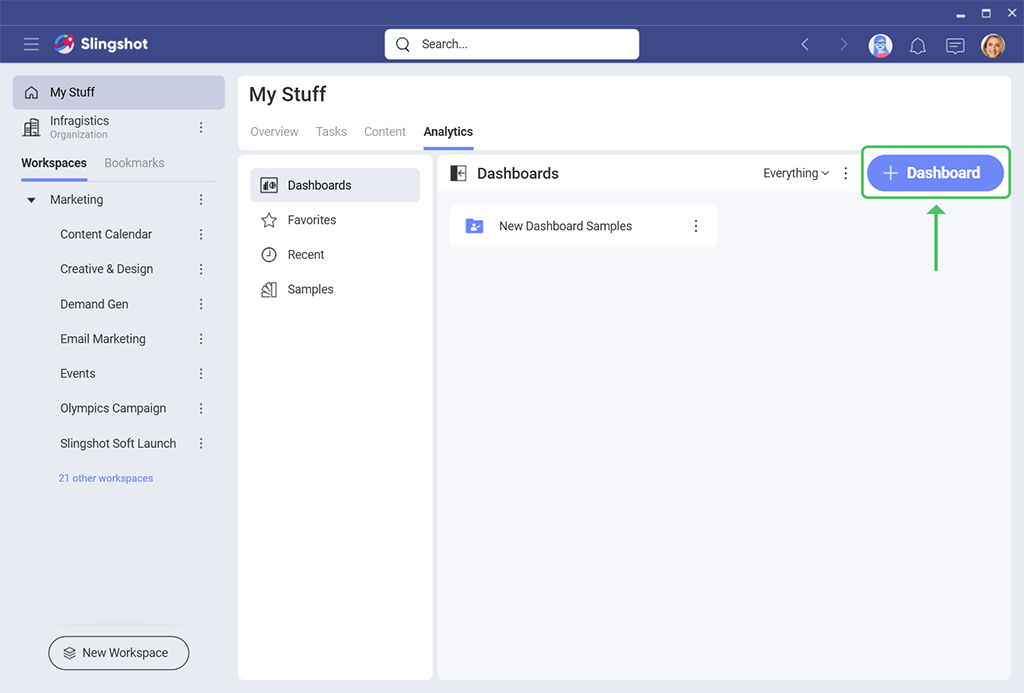Select the Workspaces tab
Image resolution: width=1024 pixels, height=693 pixels.
(x=54, y=163)
